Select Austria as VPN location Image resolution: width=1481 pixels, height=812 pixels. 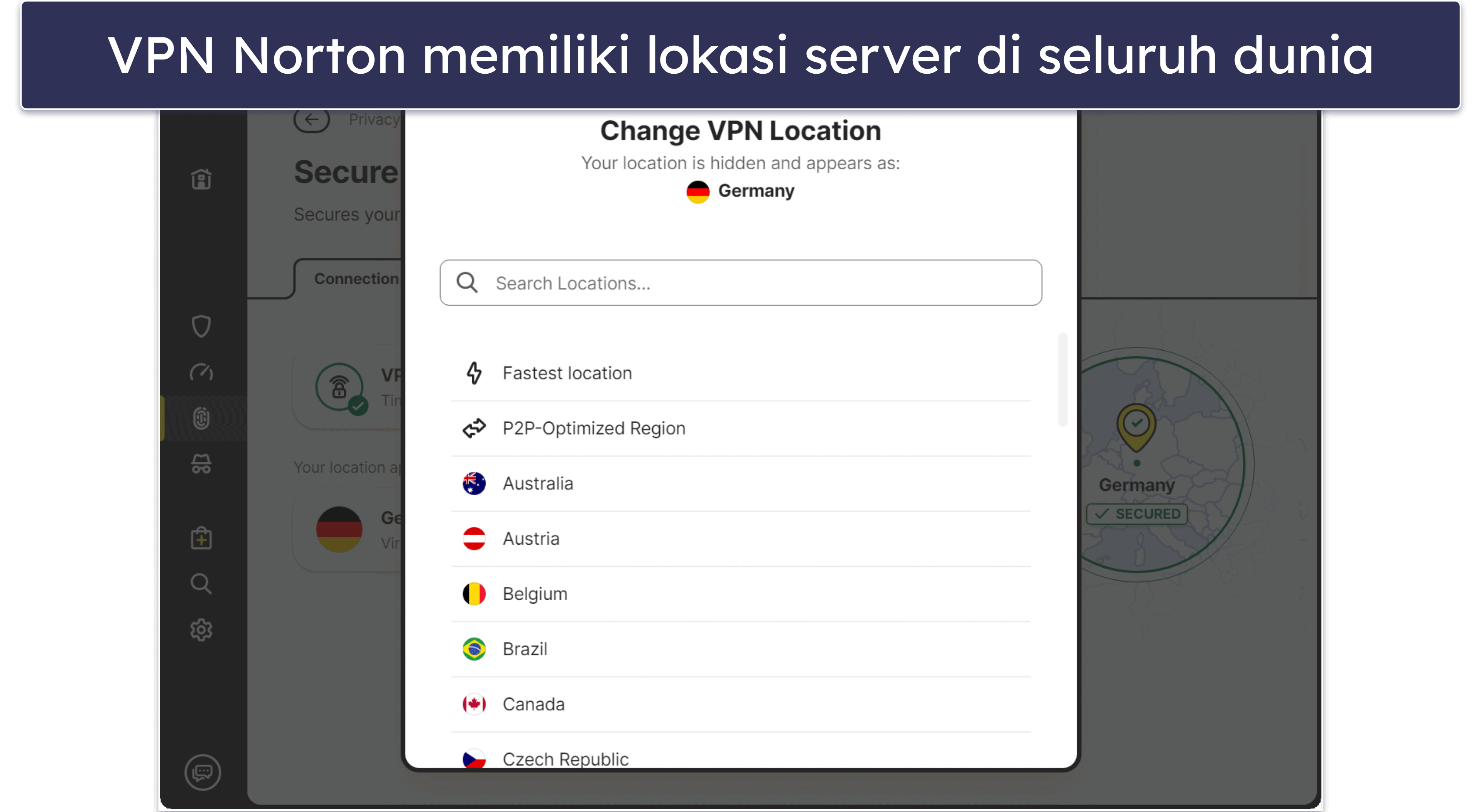point(741,539)
